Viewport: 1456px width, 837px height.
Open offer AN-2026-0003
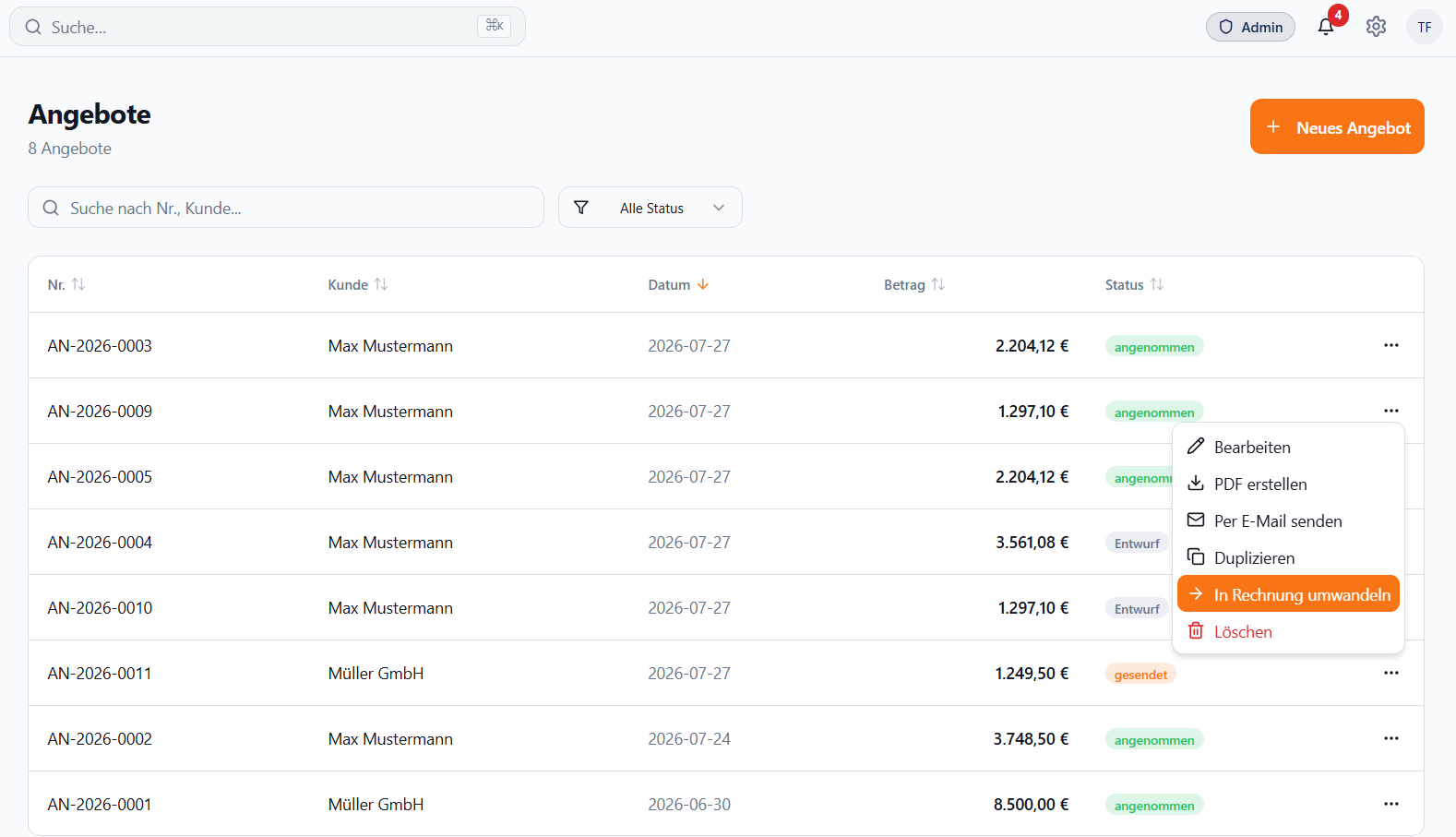click(100, 346)
